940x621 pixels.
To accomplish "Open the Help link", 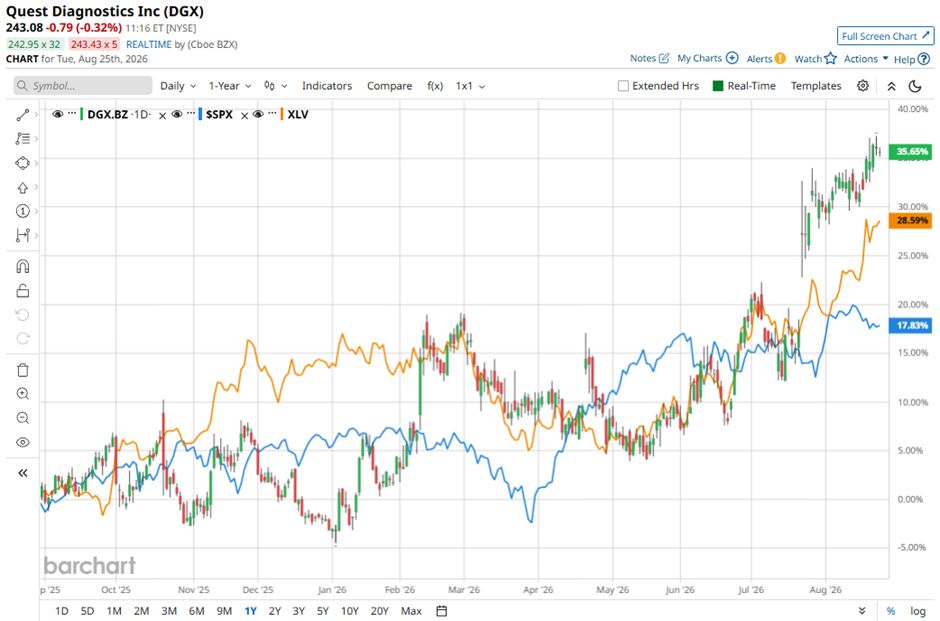I will (912, 59).
